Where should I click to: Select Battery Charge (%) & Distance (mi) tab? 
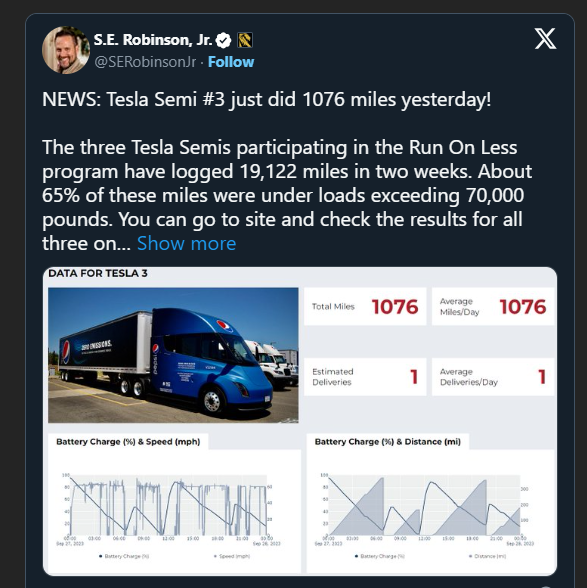pyautogui.click(x=388, y=442)
